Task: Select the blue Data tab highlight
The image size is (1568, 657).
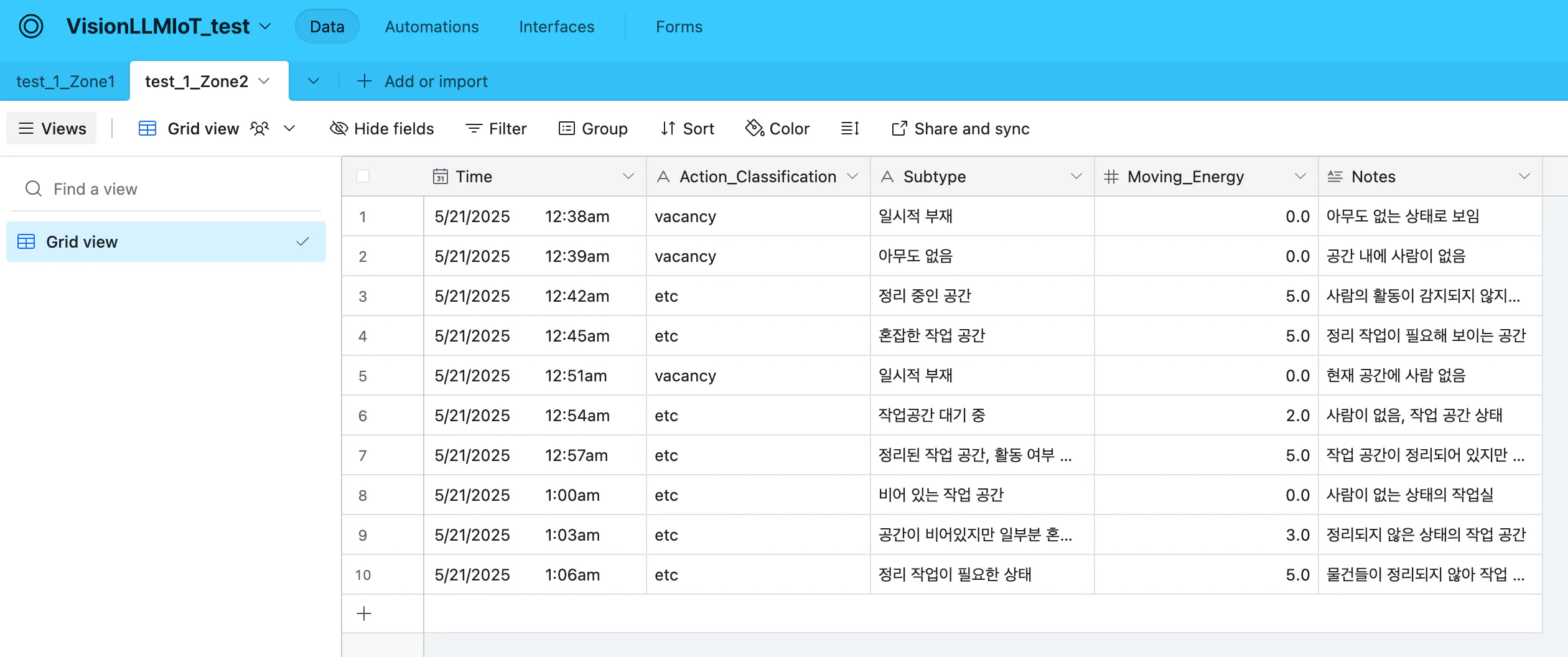Action: click(327, 26)
